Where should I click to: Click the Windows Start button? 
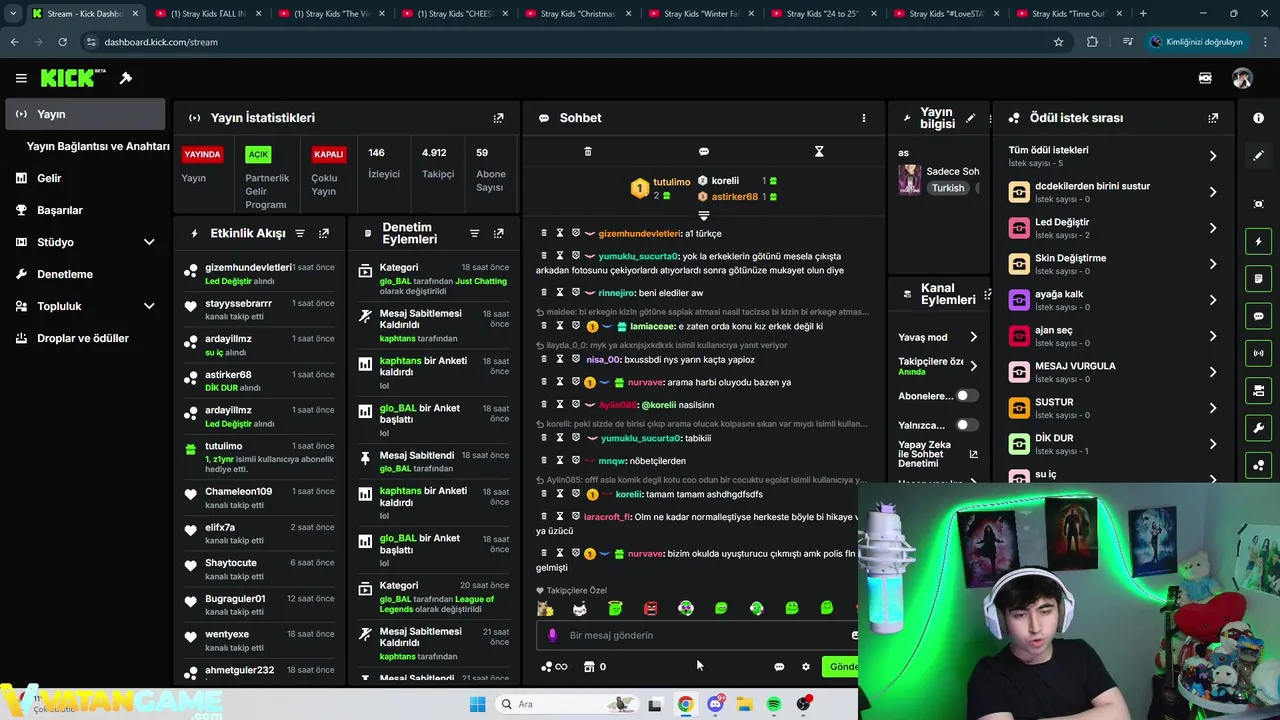[x=477, y=704]
